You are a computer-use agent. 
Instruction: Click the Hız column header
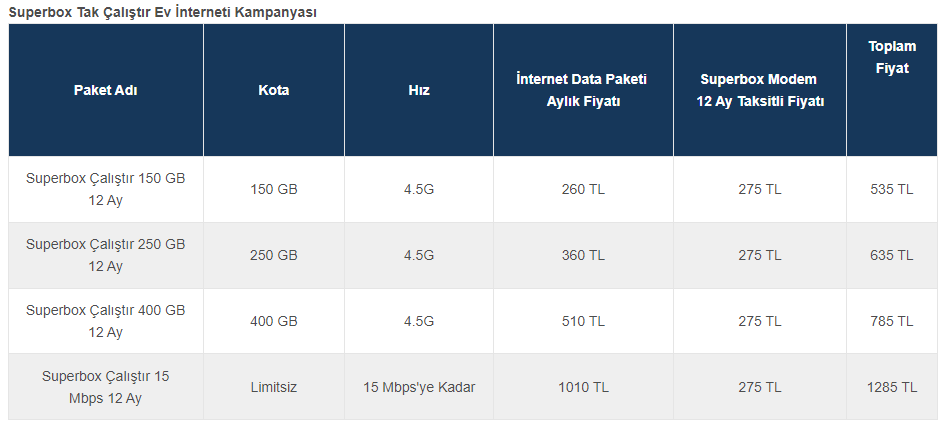[x=419, y=90]
